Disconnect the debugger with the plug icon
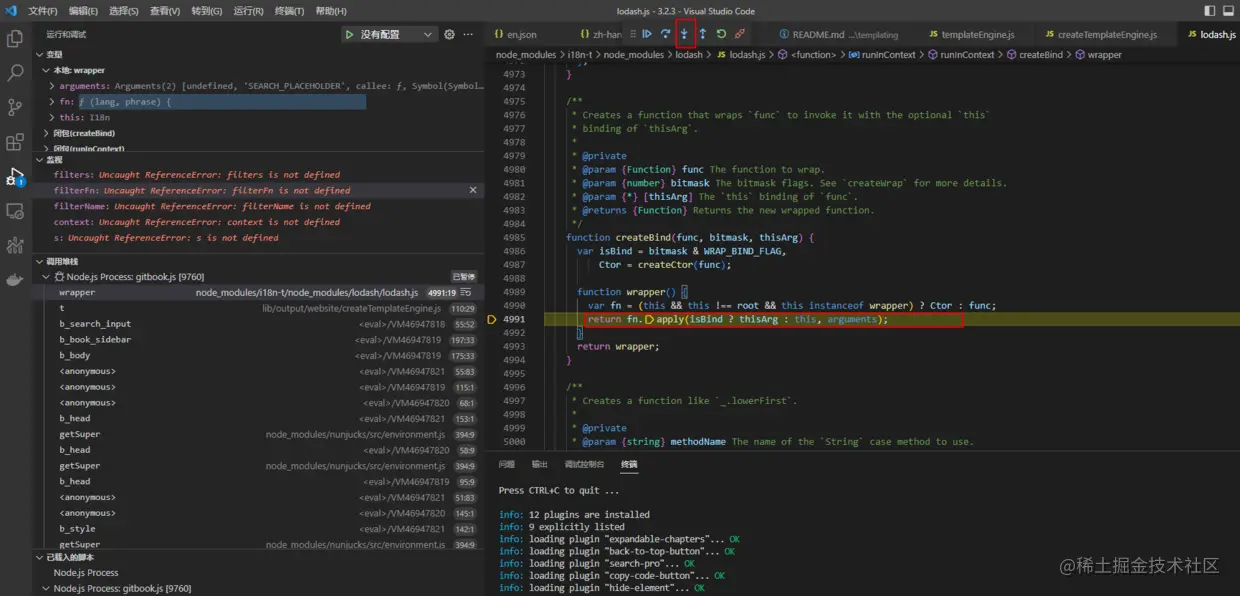1240x596 pixels. 740,34
